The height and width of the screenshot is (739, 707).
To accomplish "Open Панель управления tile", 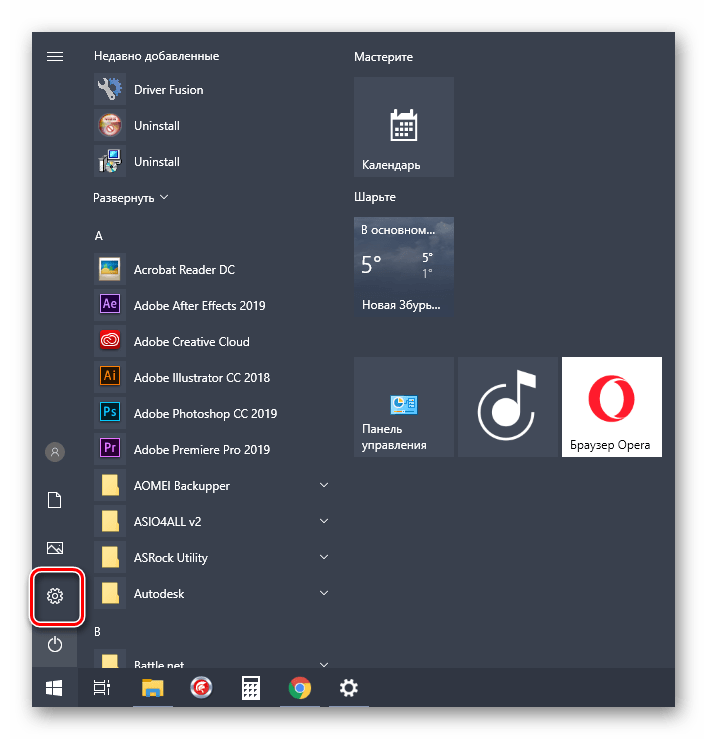I will coord(404,407).
